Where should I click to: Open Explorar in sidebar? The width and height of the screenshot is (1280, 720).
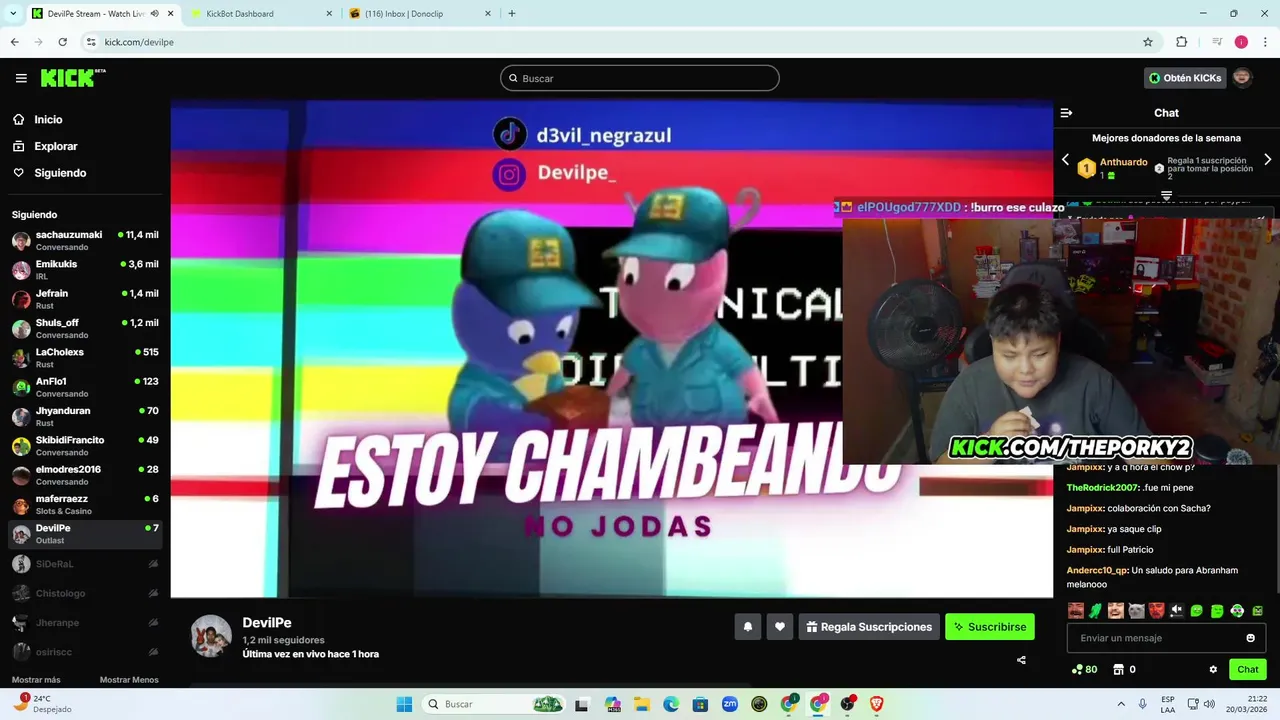click(x=55, y=146)
